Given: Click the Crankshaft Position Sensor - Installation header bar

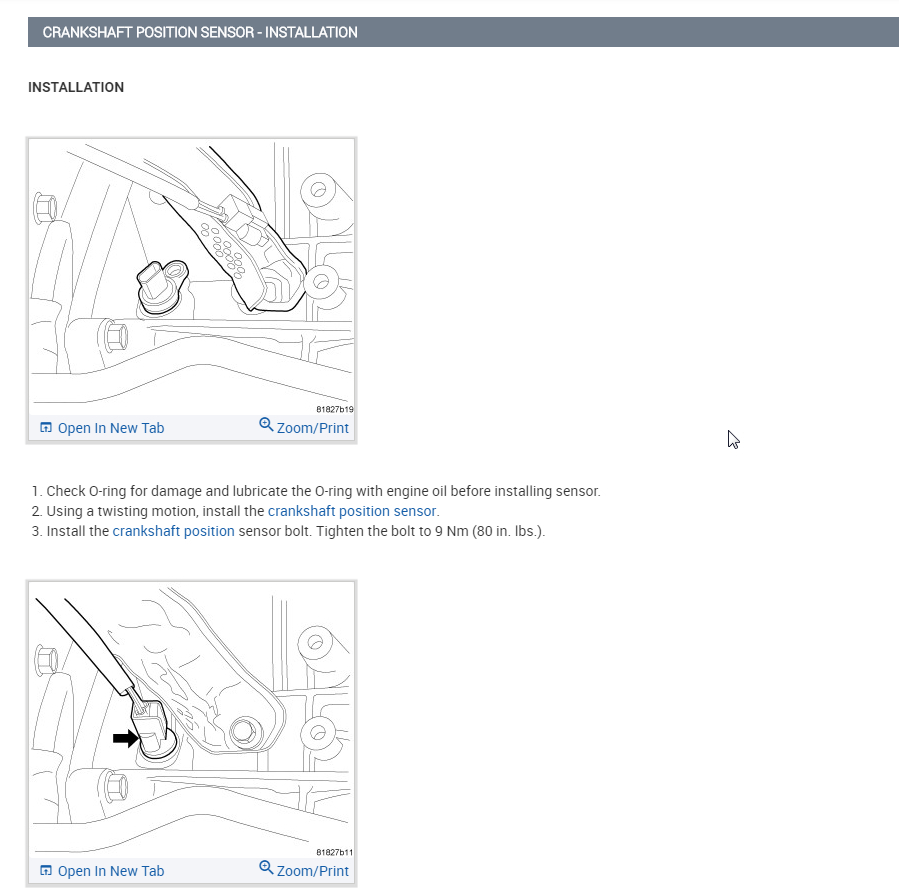Looking at the screenshot, I should (x=463, y=32).
